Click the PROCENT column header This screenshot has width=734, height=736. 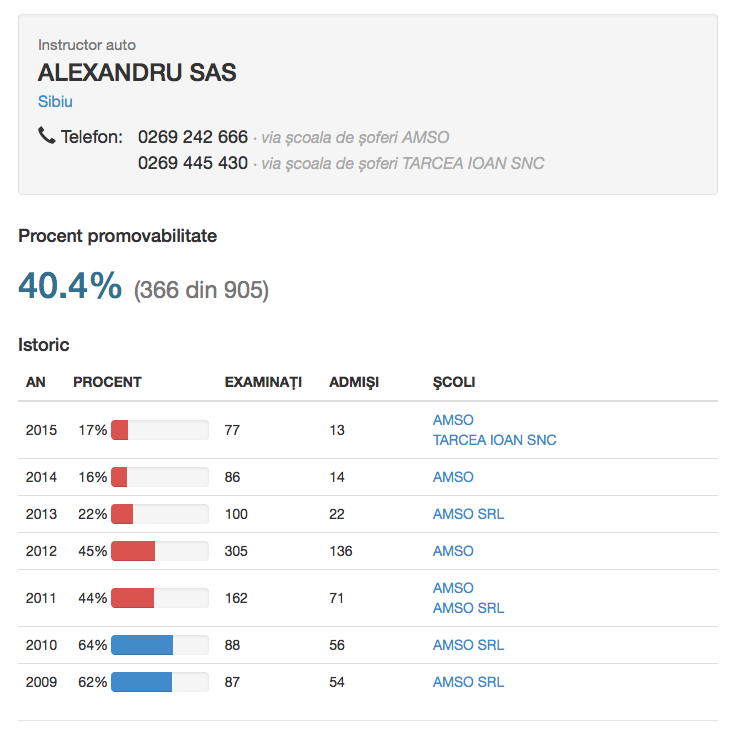[107, 382]
